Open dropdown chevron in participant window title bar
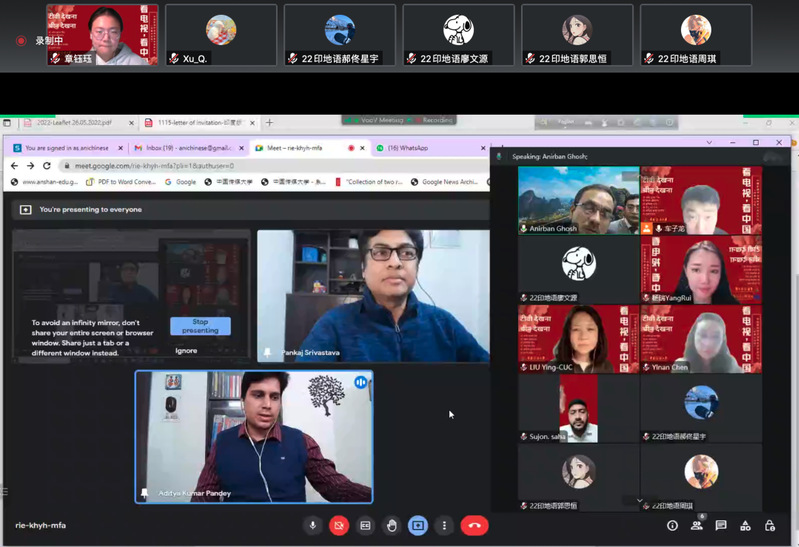Image resolution: width=799 pixels, height=547 pixels. point(709,143)
